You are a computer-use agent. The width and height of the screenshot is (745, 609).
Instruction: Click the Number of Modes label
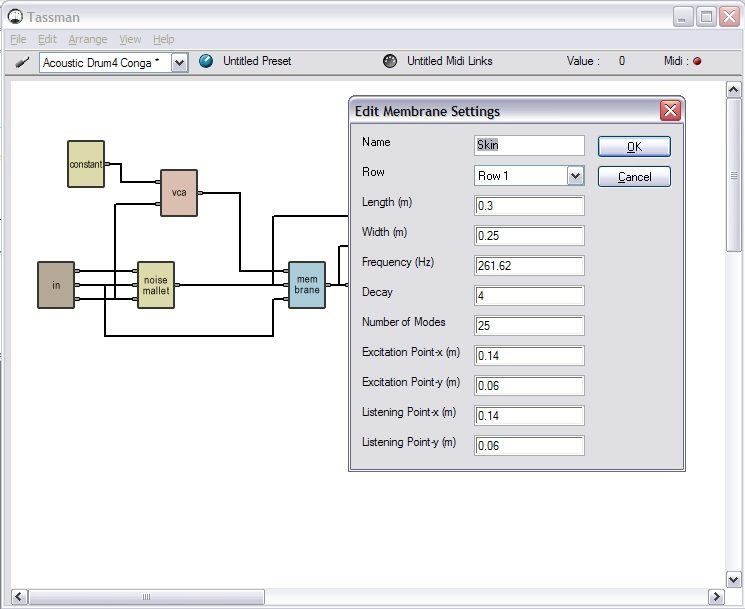pyautogui.click(x=403, y=322)
